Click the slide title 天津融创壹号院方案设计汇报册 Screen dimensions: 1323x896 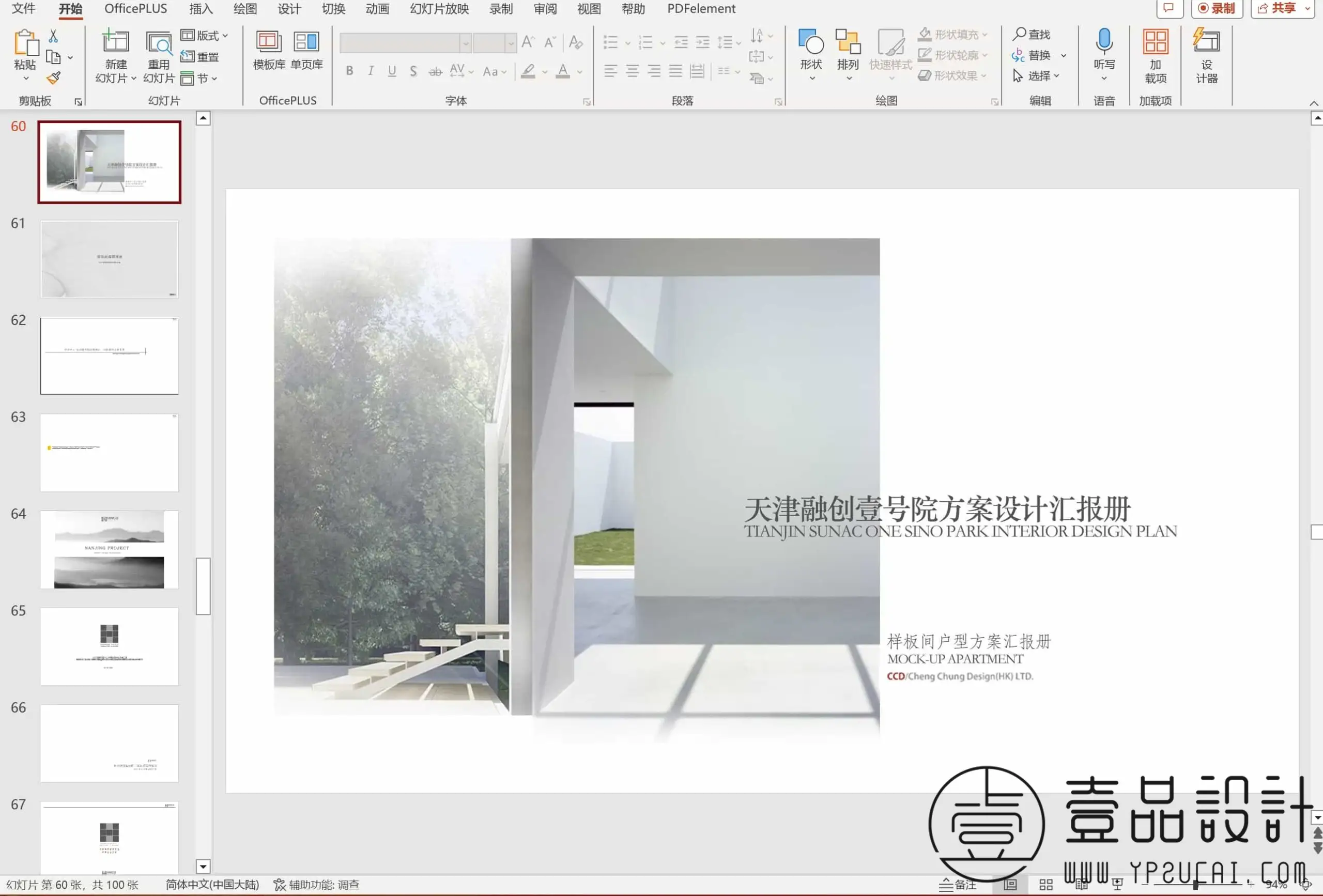coord(937,509)
